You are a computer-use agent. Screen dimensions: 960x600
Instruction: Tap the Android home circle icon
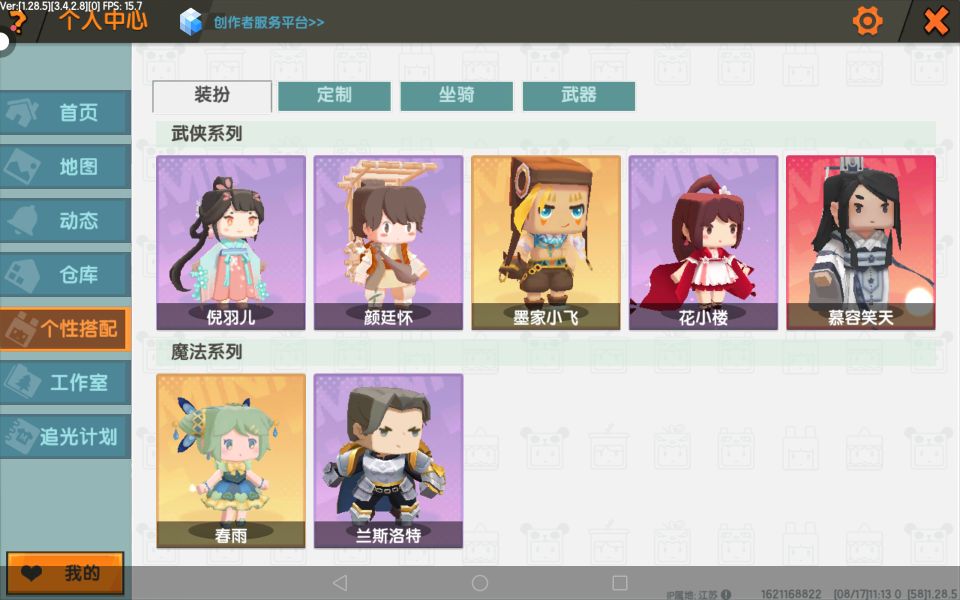tap(480, 583)
